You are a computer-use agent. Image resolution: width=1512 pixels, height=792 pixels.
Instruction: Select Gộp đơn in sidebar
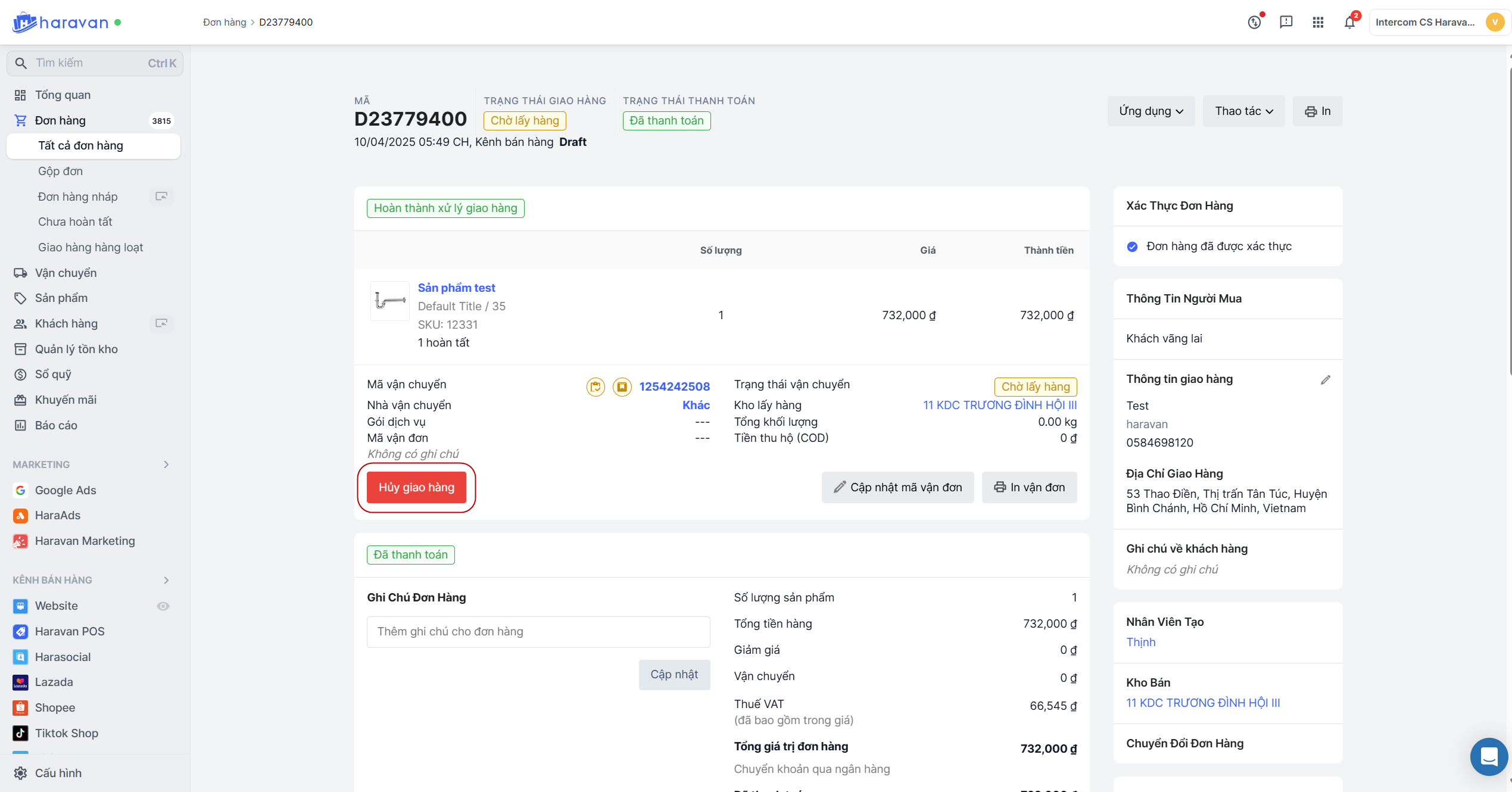(60, 172)
